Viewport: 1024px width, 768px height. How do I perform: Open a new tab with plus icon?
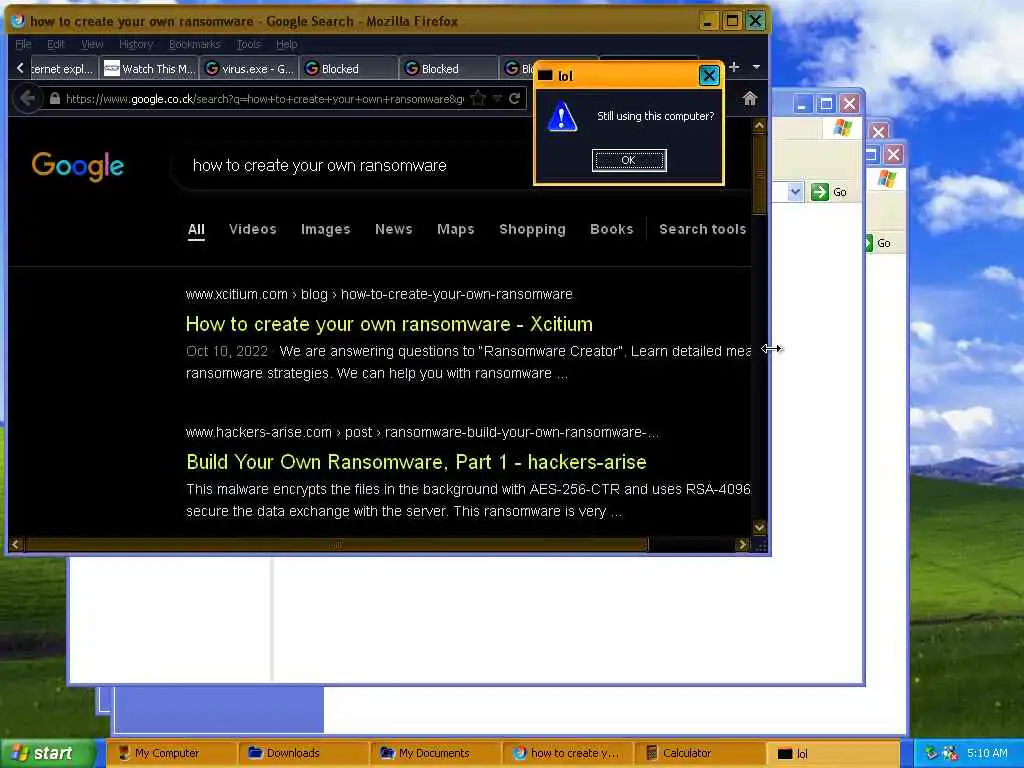click(x=734, y=67)
